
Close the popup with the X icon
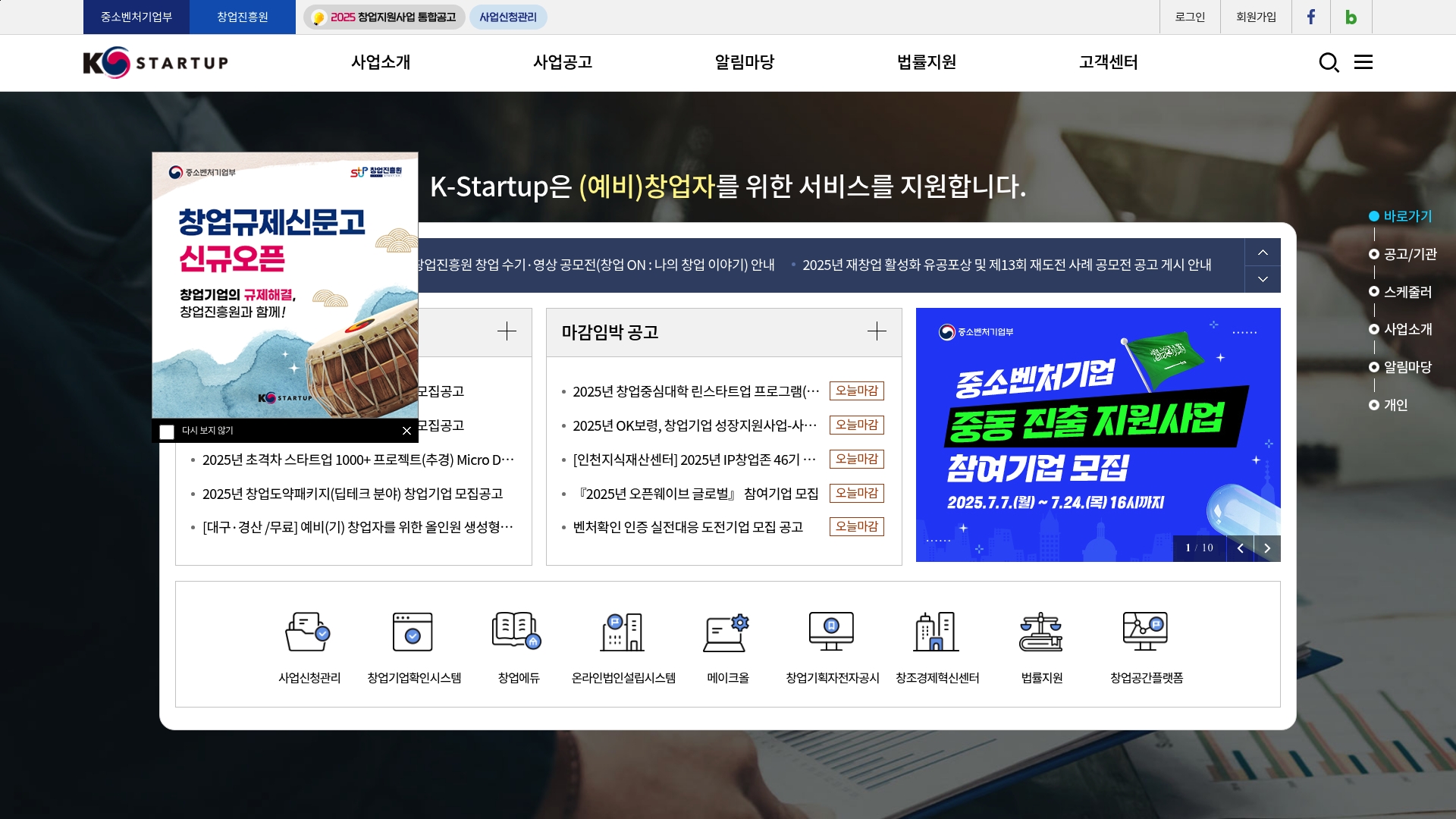coord(406,431)
